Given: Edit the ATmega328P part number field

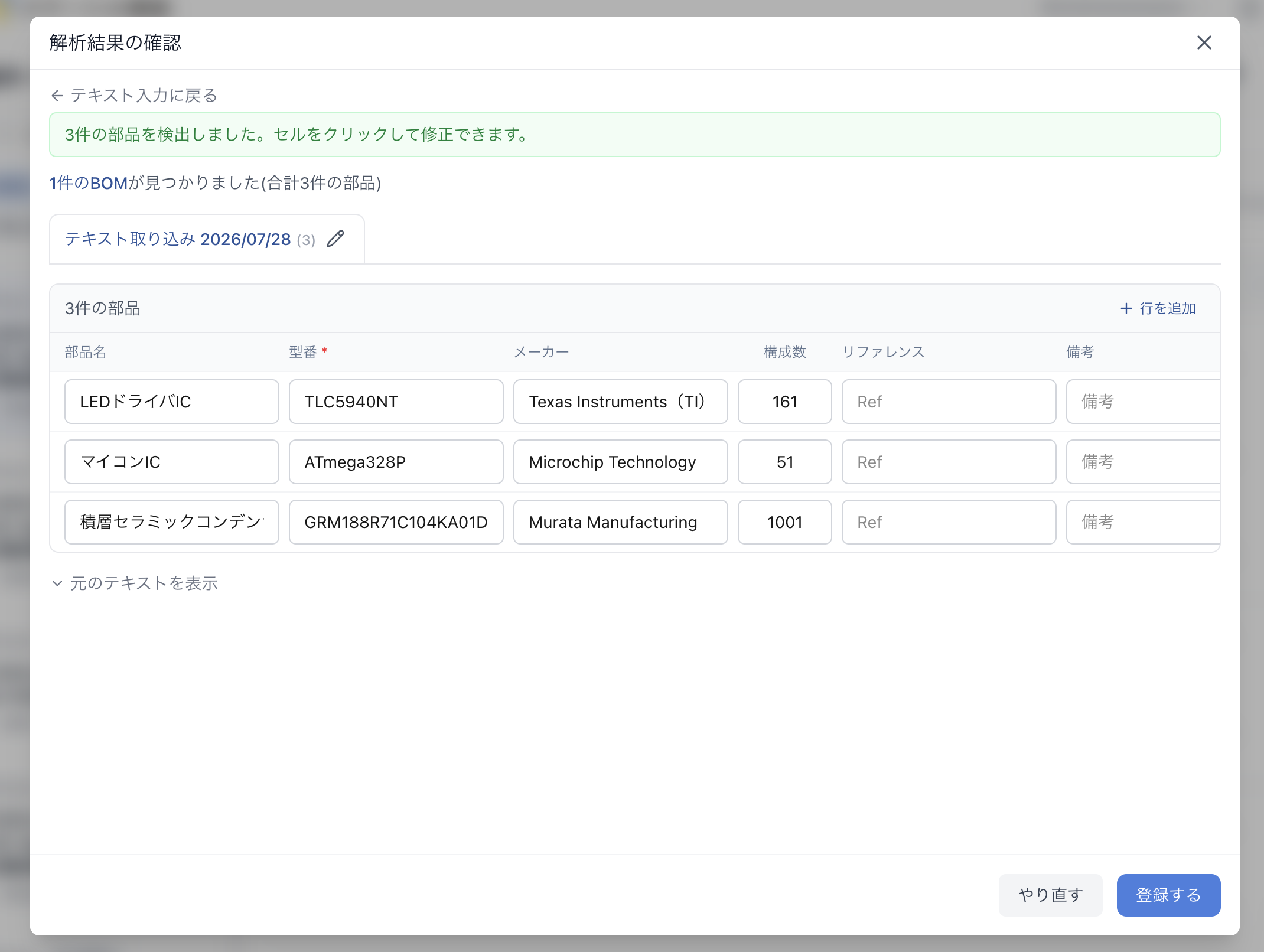Looking at the screenshot, I should tap(396, 462).
